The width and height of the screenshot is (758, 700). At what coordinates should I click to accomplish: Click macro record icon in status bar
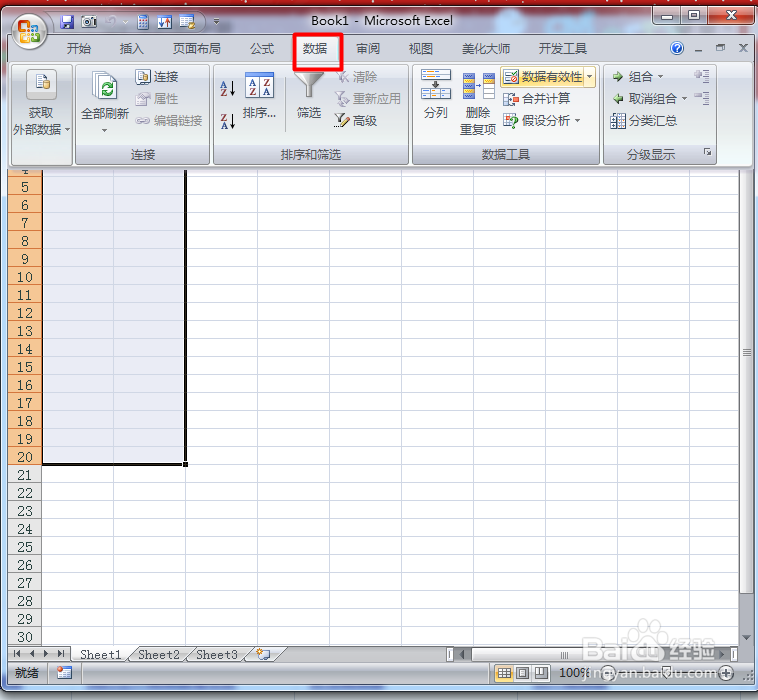point(64,672)
